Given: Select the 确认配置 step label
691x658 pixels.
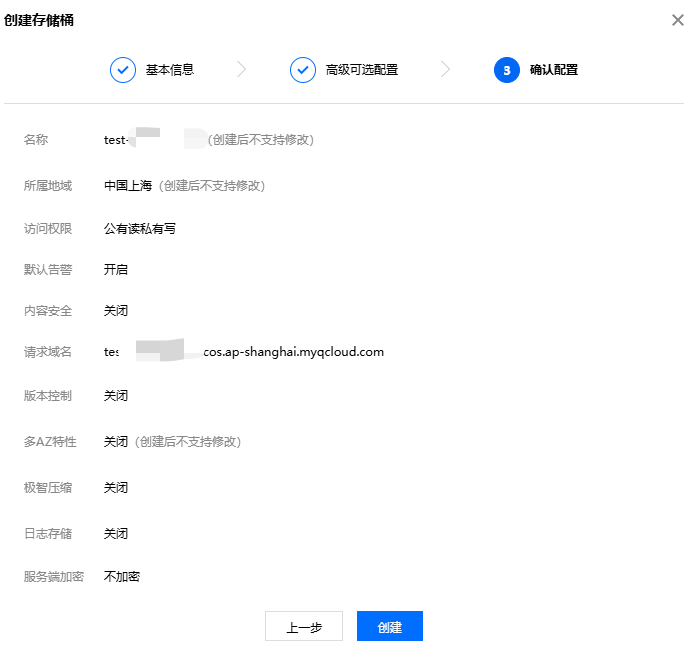Looking at the screenshot, I should [x=554, y=70].
